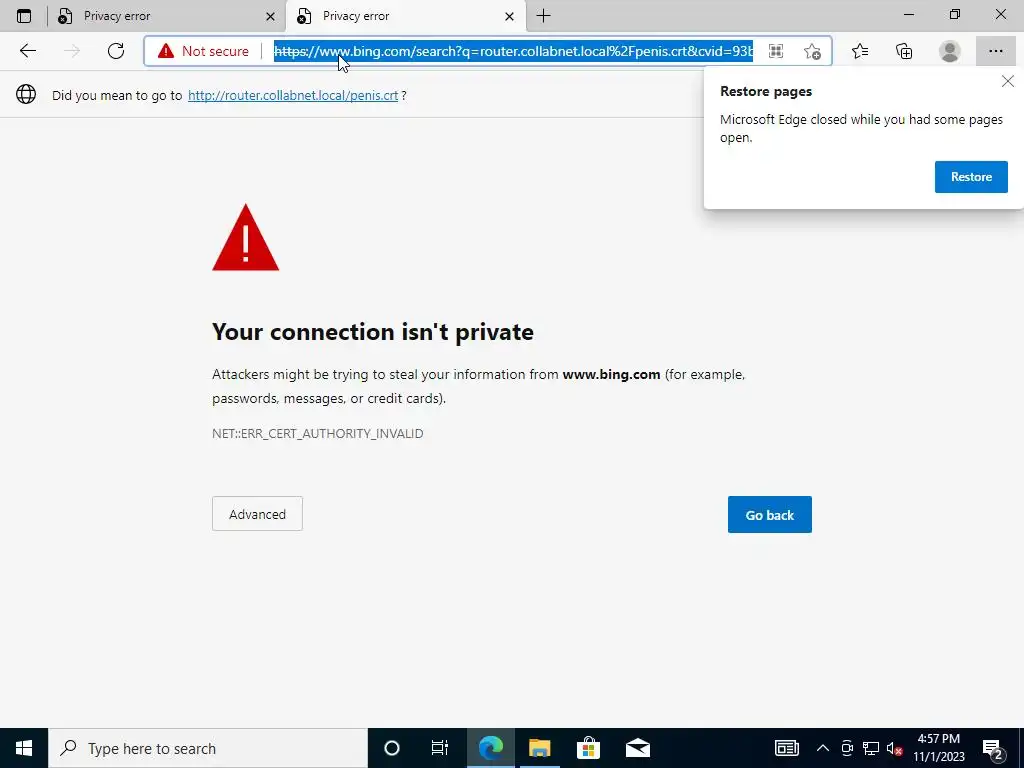1024x768 pixels.
Task: Click the Not secure warning indicator
Action: point(203,51)
